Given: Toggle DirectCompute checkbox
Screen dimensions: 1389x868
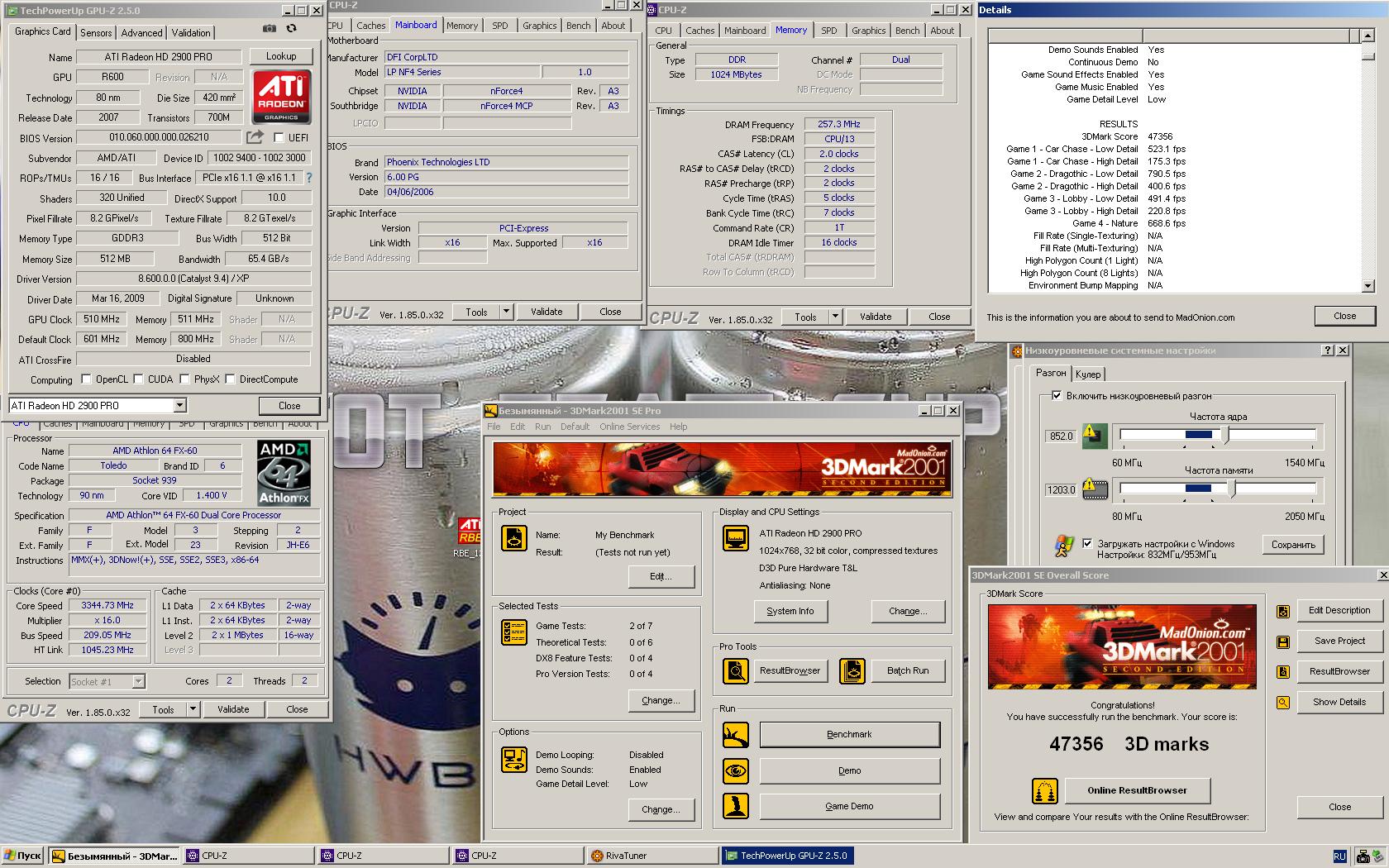Looking at the screenshot, I should click(x=230, y=379).
